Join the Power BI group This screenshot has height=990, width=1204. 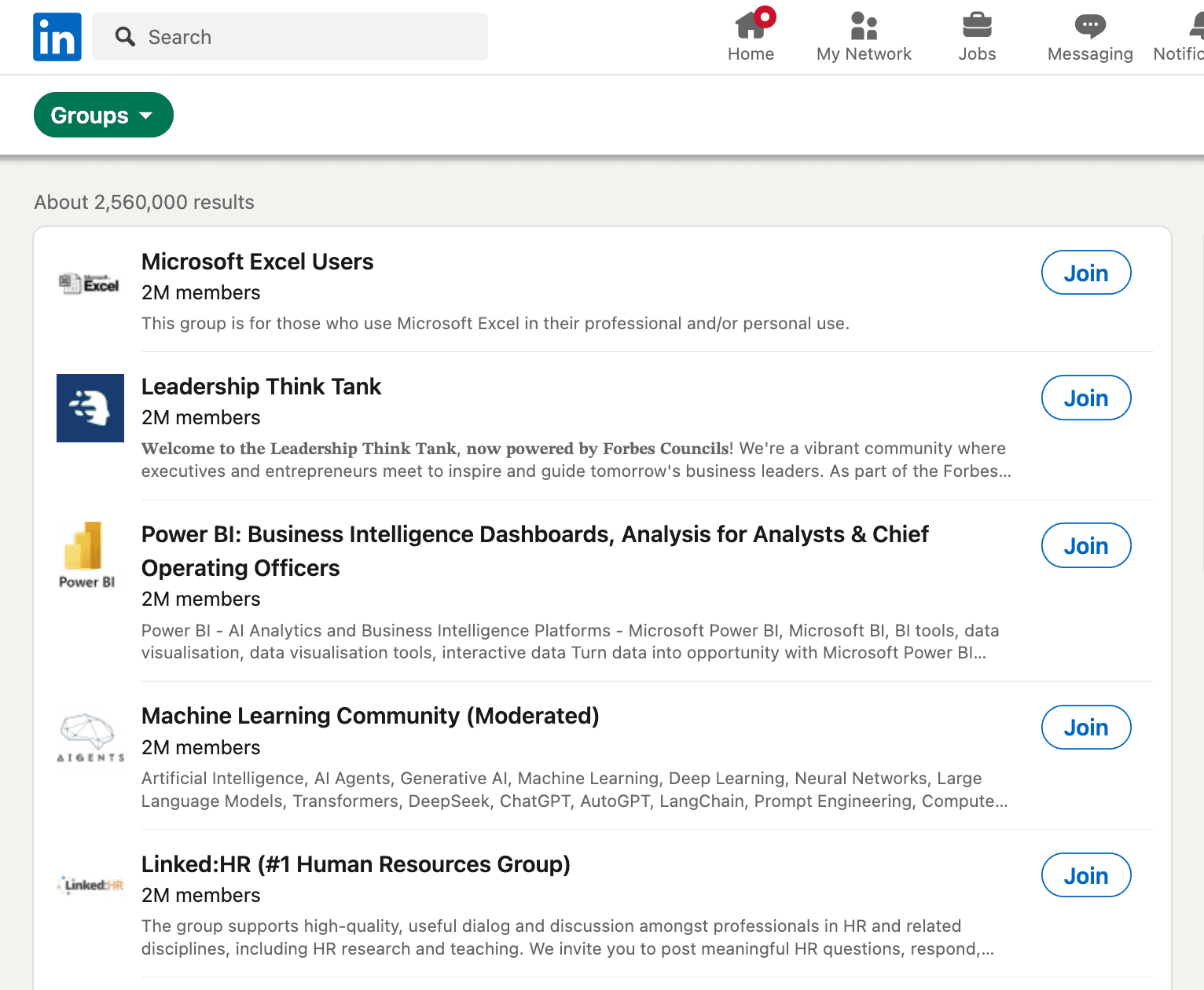[1086, 545]
